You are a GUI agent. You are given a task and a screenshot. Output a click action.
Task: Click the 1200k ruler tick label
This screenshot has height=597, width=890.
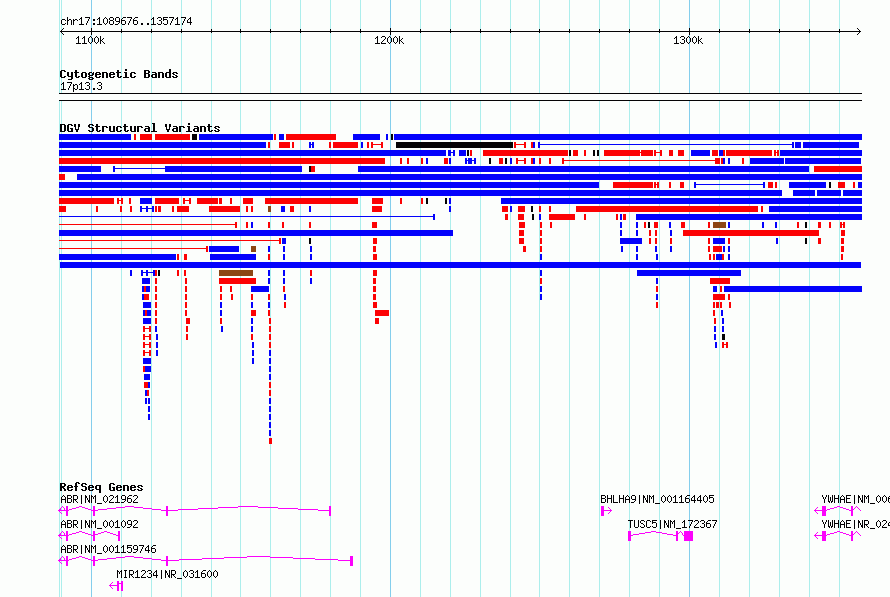tap(389, 40)
